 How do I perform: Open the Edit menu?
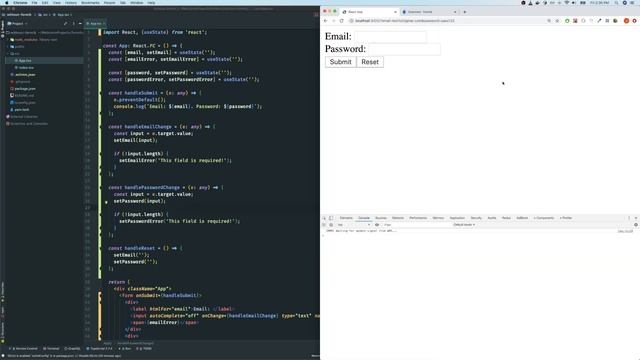click(x=45, y=3)
